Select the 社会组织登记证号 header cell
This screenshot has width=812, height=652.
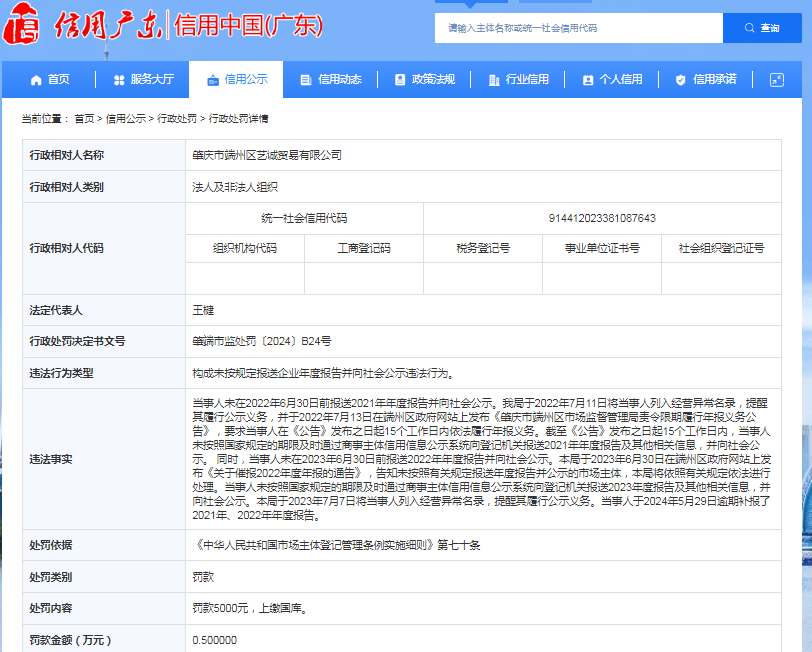click(x=721, y=249)
